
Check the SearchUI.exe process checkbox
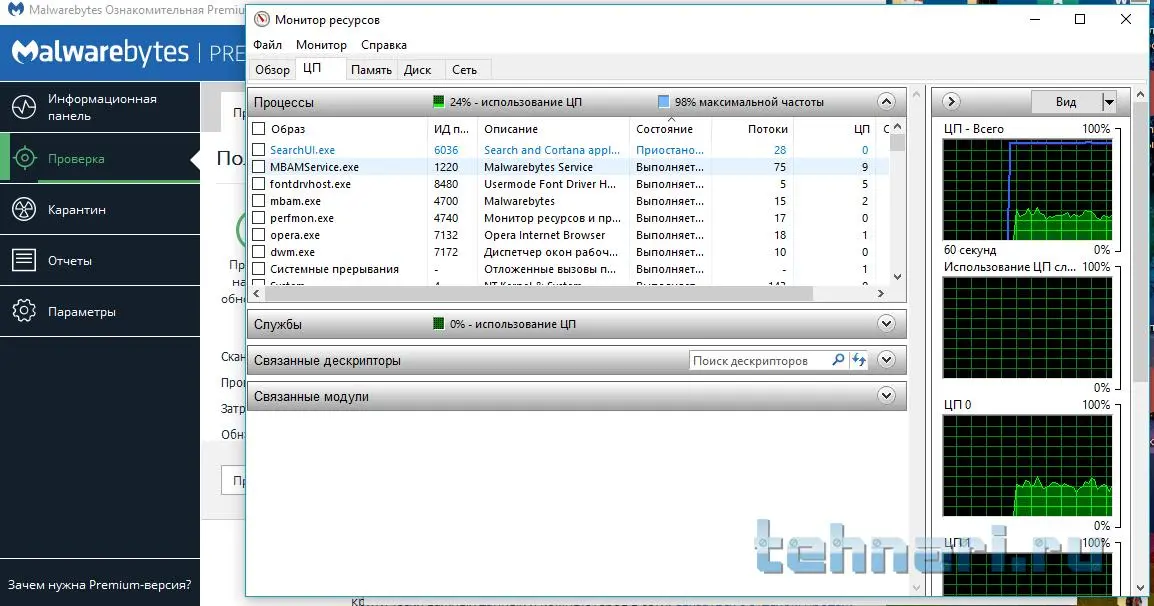coord(258,149)
